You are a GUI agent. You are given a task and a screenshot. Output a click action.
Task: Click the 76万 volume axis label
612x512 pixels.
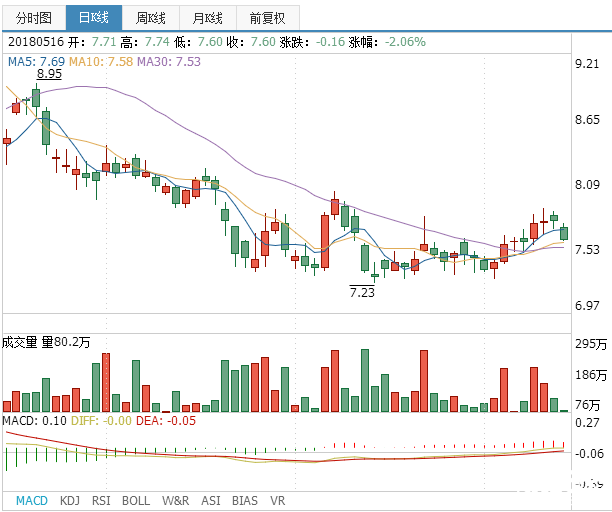click(587, 405)
